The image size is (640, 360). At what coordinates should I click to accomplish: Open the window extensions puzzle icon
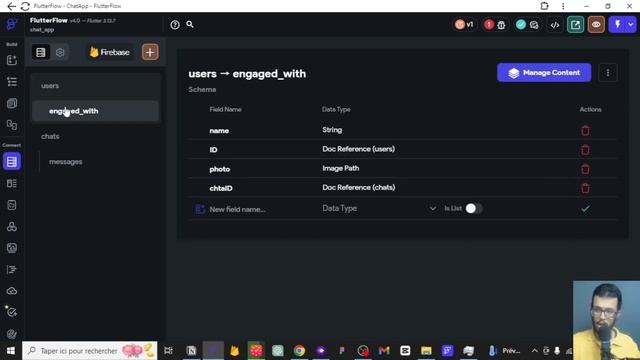tap(544, 6)
